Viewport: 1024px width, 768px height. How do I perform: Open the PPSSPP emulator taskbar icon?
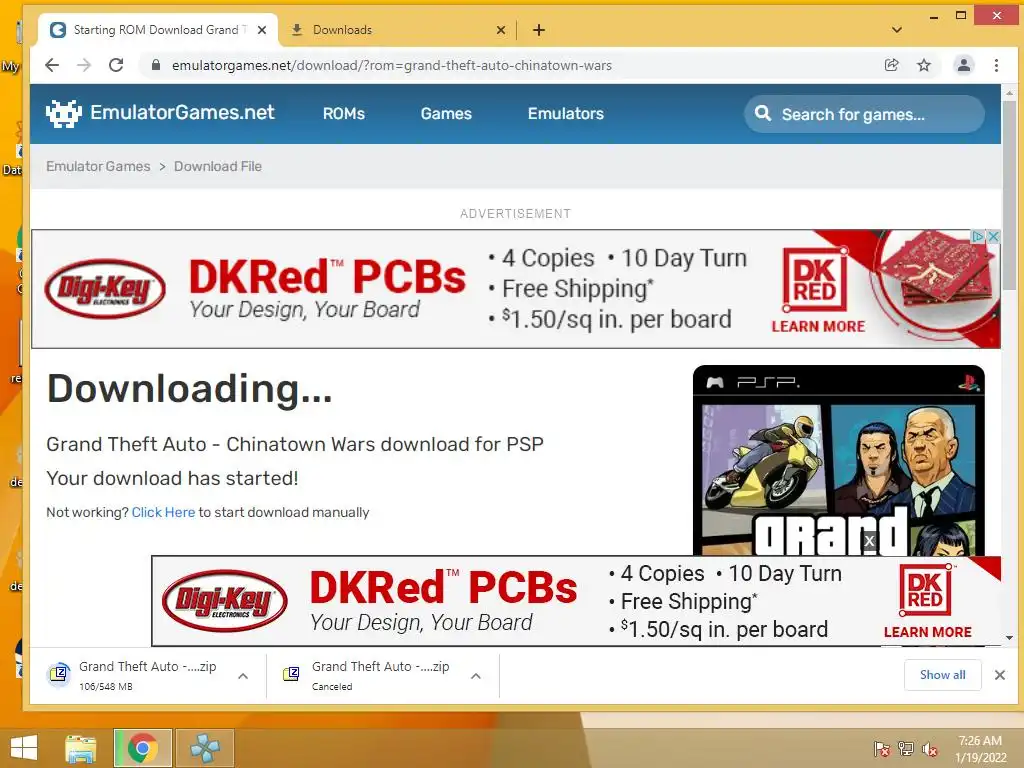[204, 748]
